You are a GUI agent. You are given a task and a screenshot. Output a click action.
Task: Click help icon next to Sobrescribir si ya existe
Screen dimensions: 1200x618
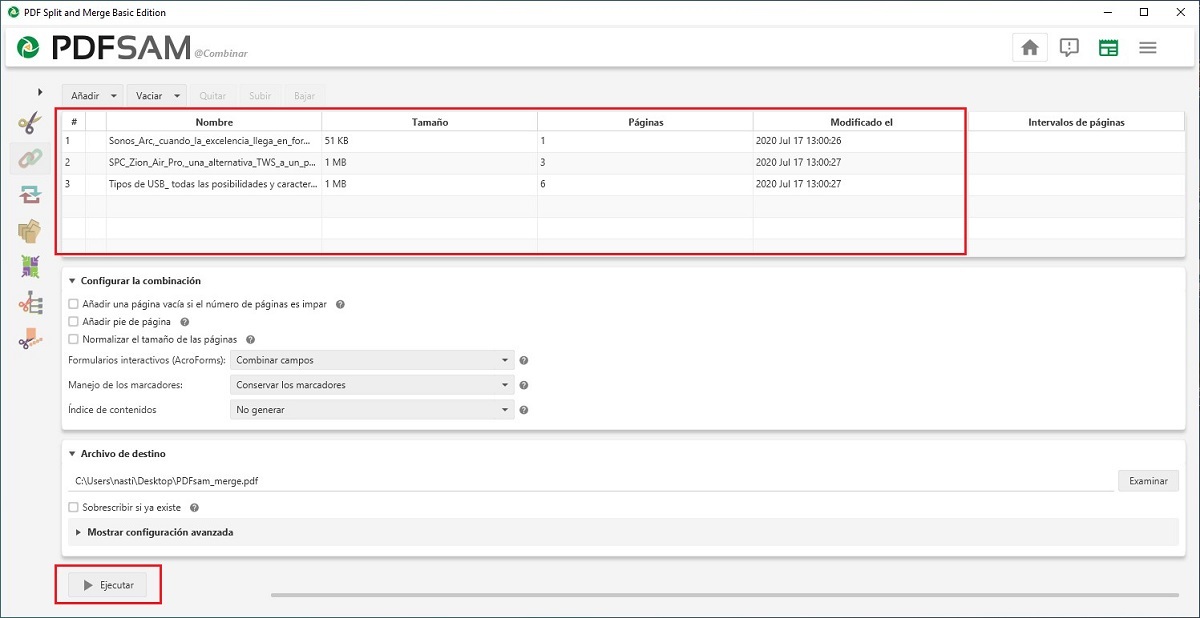tap(194, 508)
